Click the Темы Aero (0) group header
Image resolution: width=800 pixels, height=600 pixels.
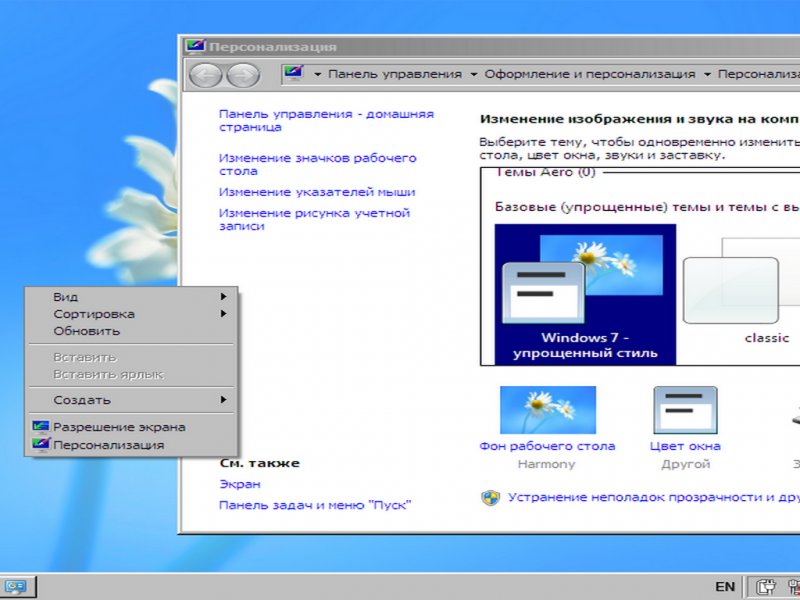click(545, 172)
